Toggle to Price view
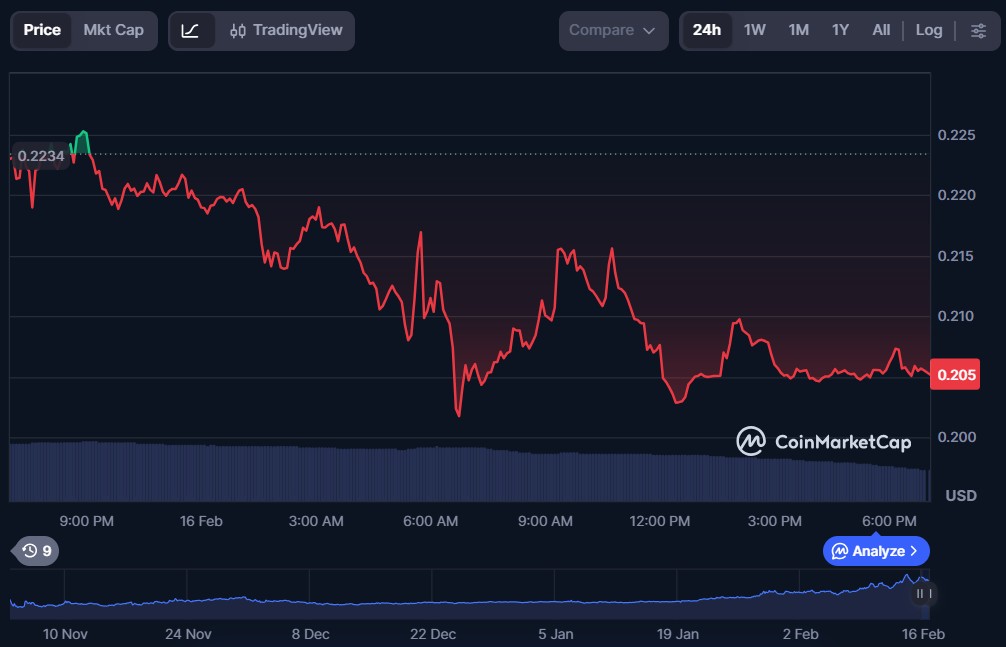Image resolution: width=1006 pixels, height=647 pixels. tap(42, 30)
